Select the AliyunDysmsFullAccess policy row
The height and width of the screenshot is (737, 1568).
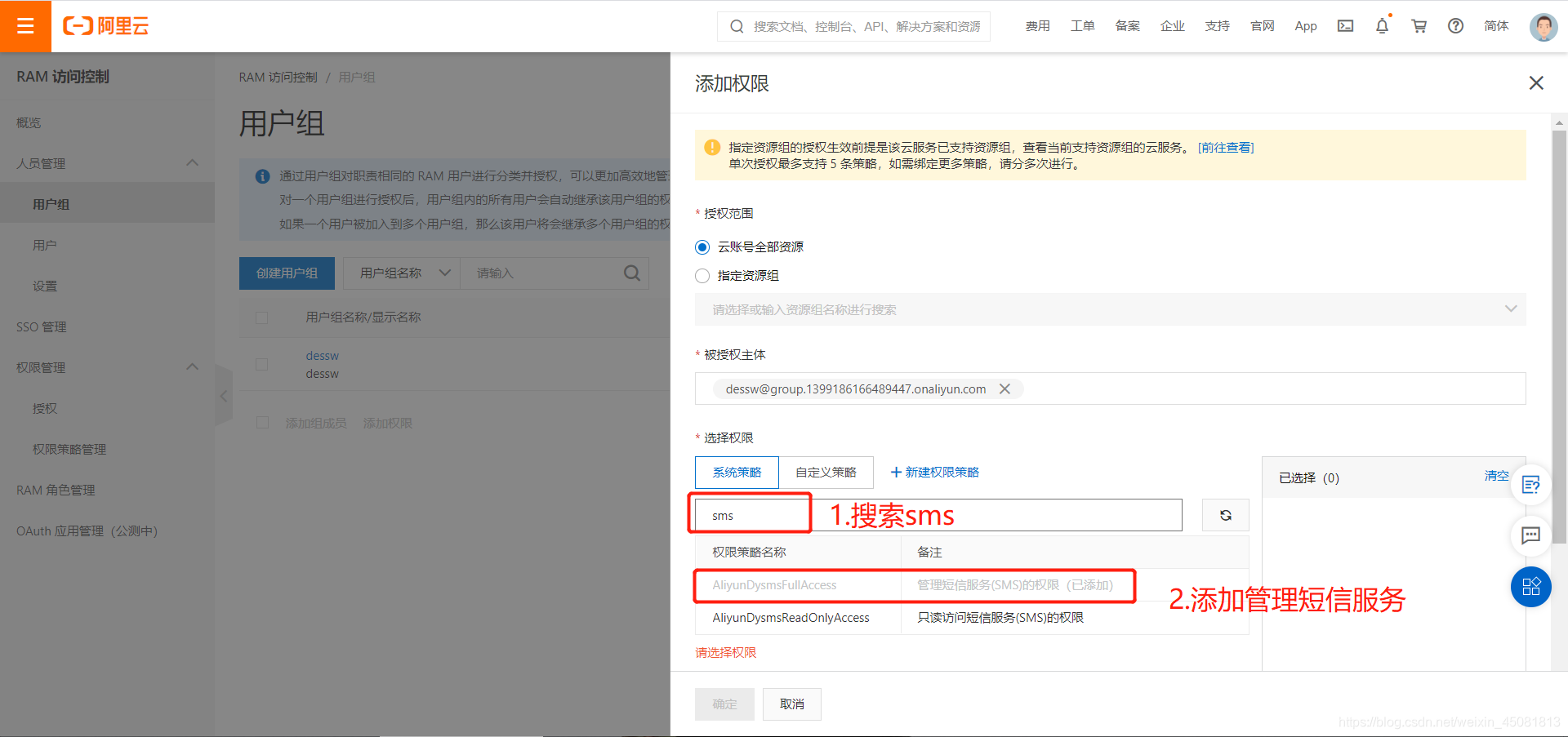972,585
